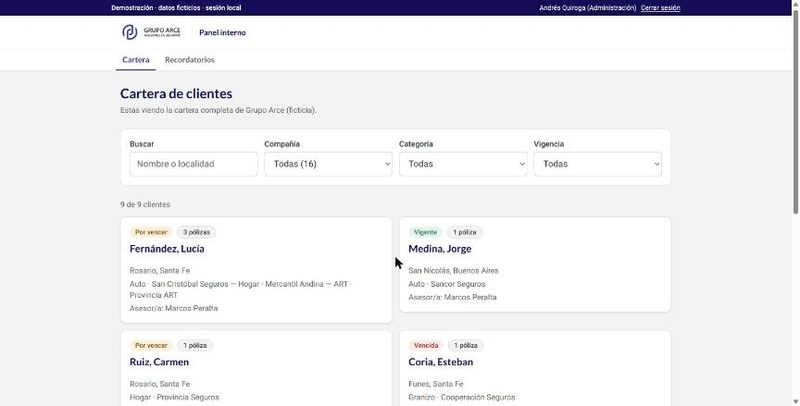
Task: Focus the Buscar name or locality field
Action: point(193,164)
